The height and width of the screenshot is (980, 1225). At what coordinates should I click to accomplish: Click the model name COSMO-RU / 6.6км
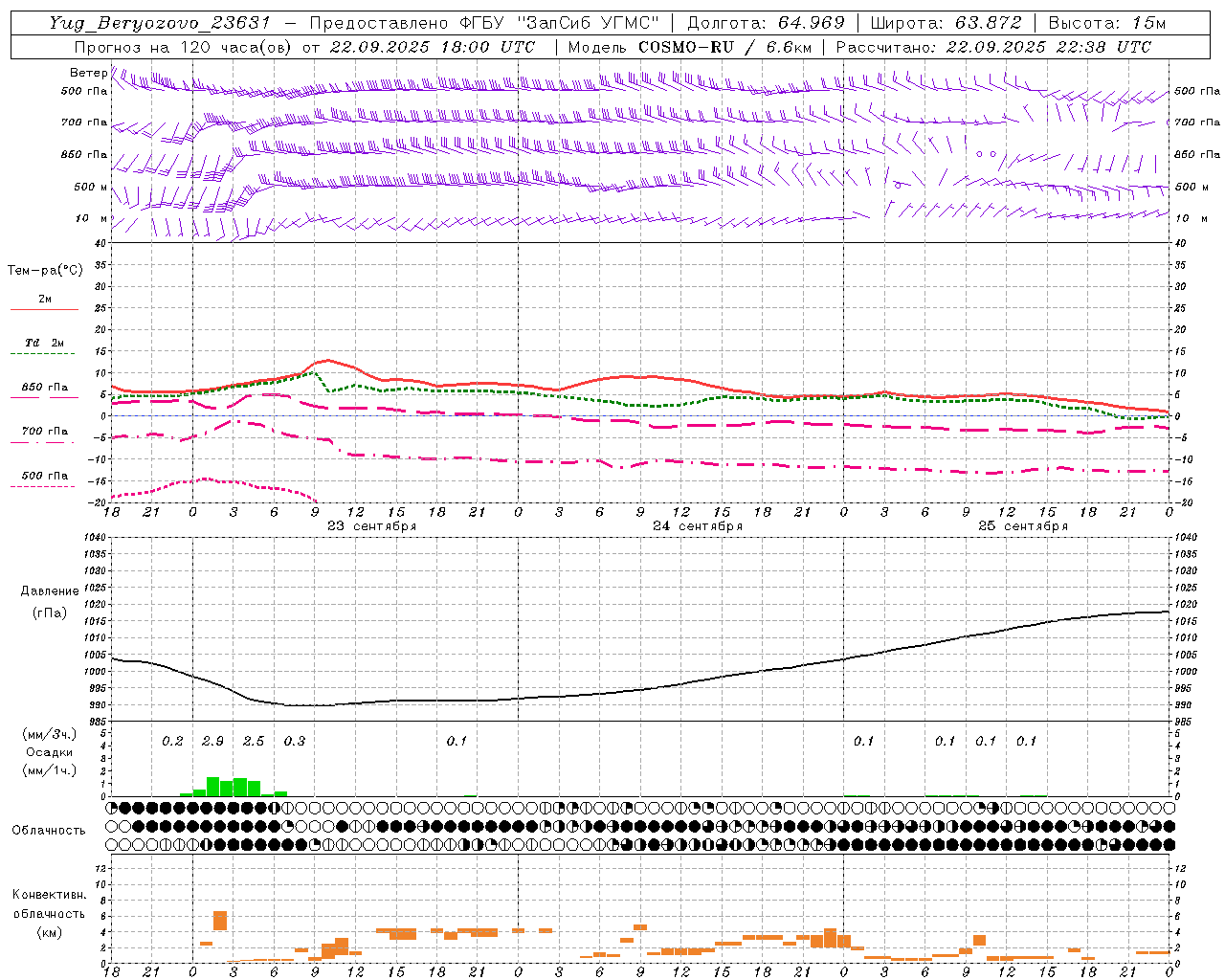(x=725, y=47)
